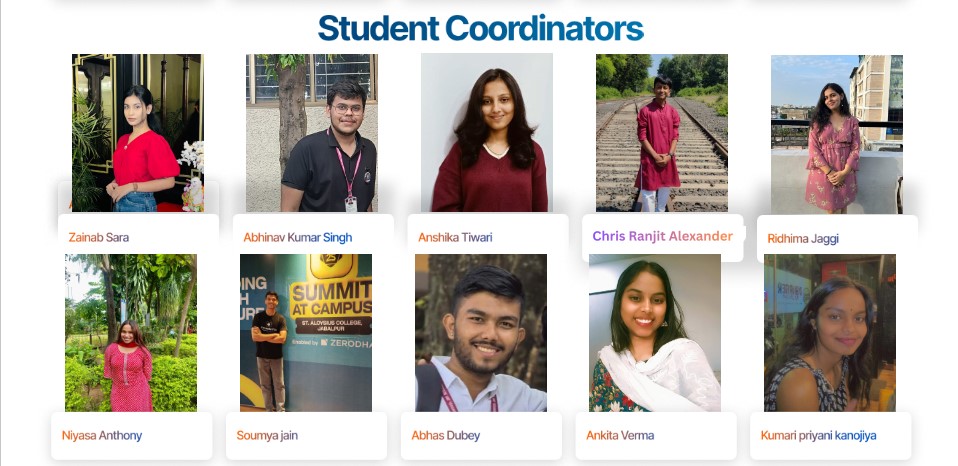Click the Soumya jain name label
The height and width of the screenshot is (466, 958).
click(267, 436)
